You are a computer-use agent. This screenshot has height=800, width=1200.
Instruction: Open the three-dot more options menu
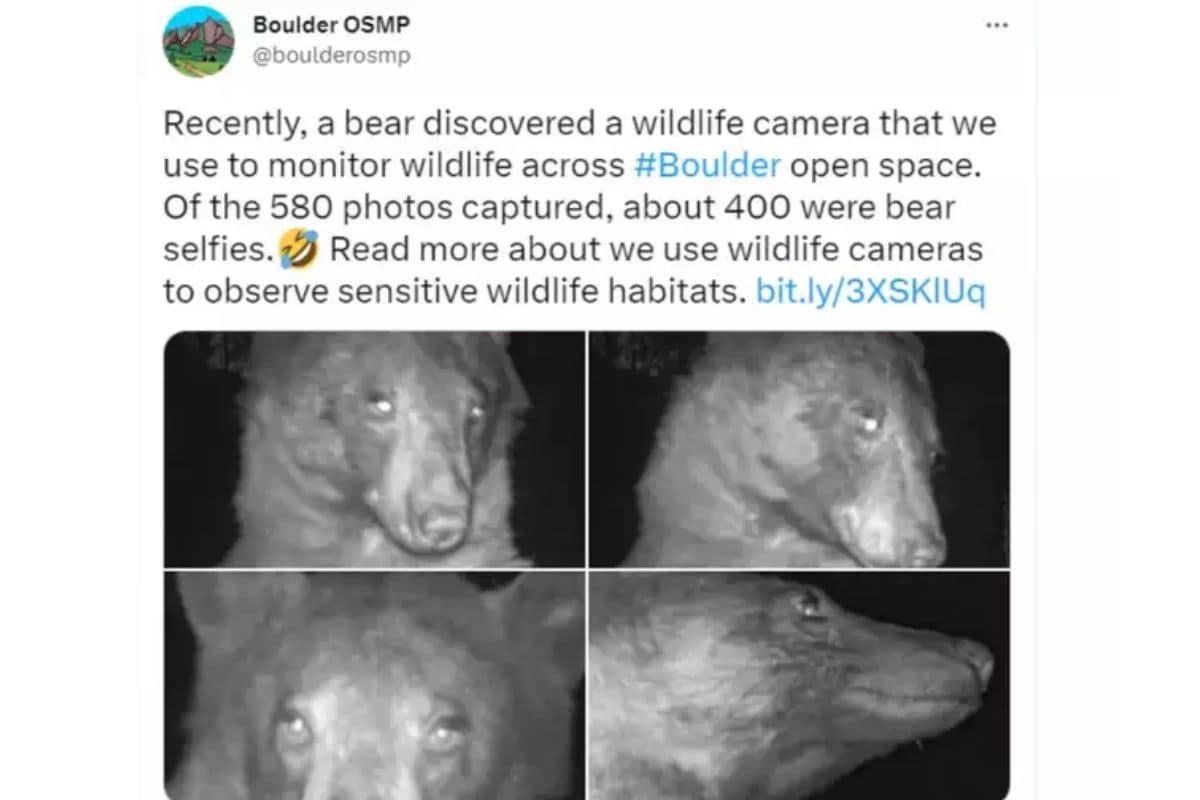996,25
